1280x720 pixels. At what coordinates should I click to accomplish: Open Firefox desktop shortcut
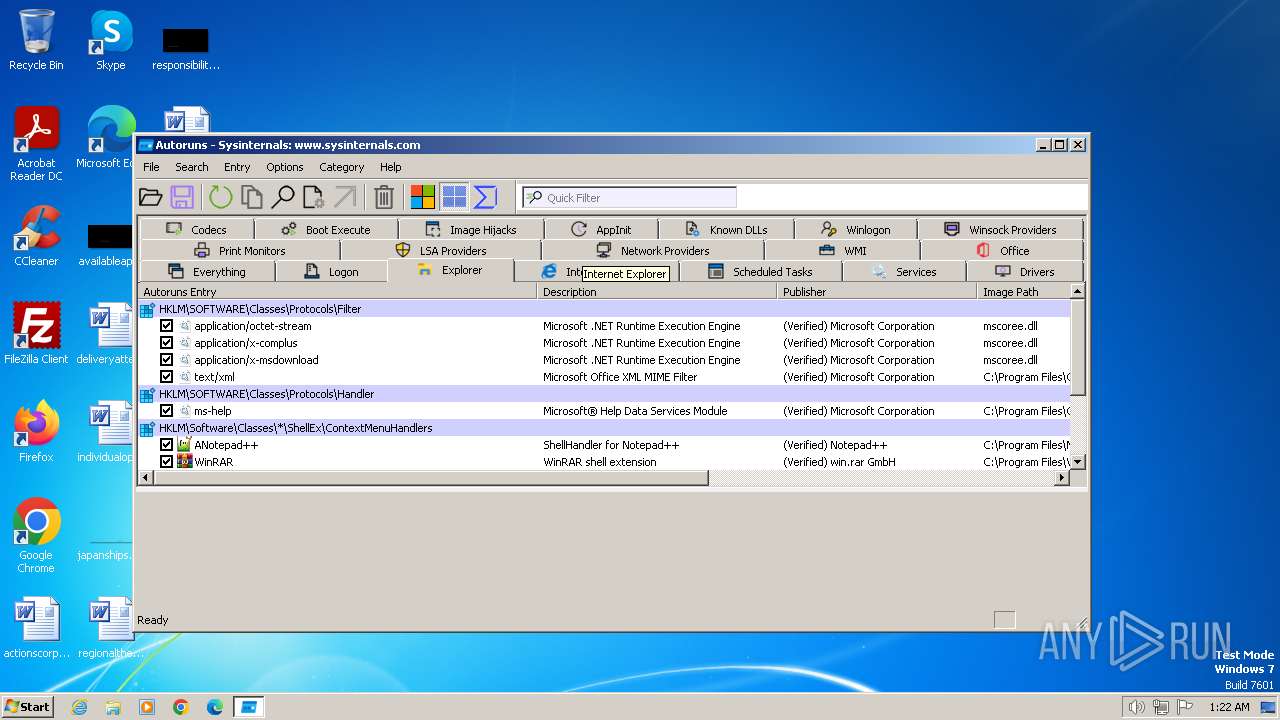(36, 432)
